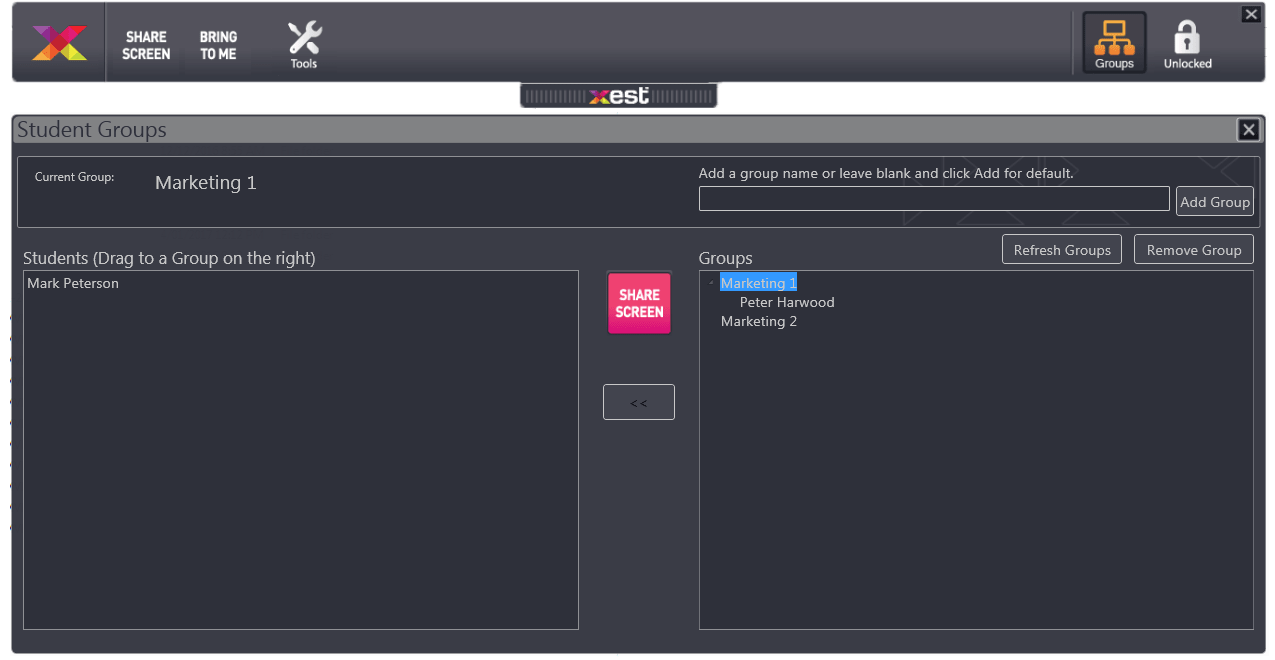Select the Marketing 2 group
The image size is (1275, 660).
[759, 322]
